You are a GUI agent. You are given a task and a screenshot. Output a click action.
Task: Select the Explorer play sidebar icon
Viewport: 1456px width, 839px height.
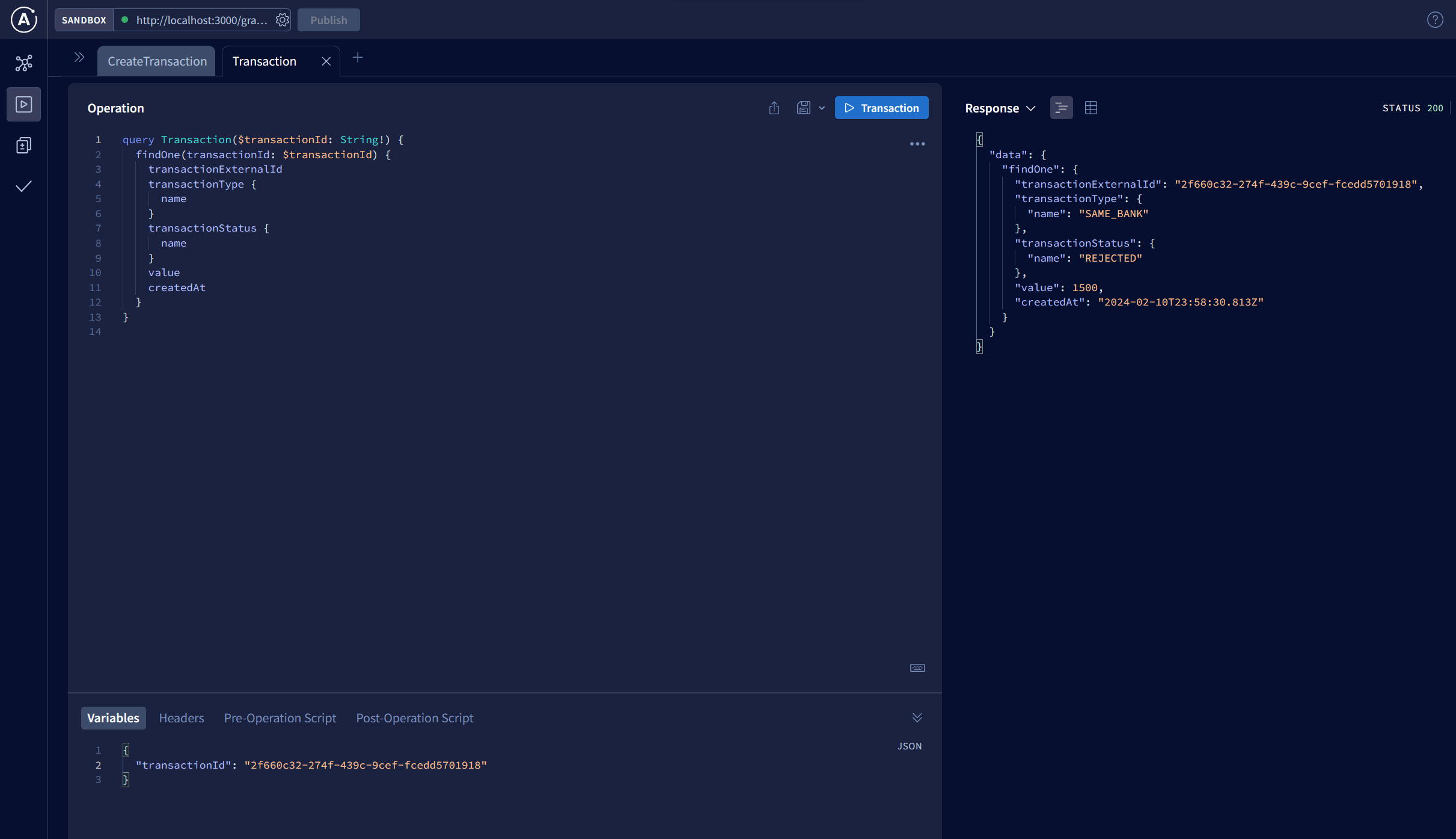(23, 104)
